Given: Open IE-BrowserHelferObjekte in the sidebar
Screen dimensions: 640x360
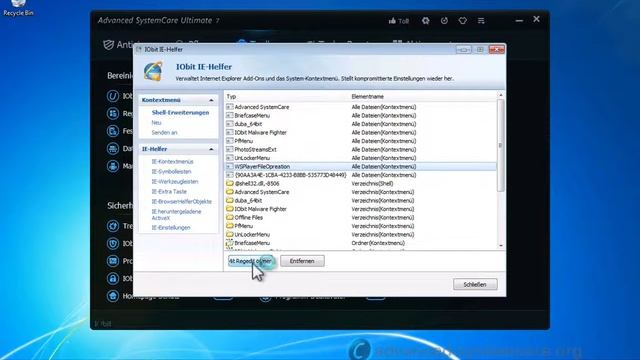Looking at the screenshot, I should click(182, 202).
